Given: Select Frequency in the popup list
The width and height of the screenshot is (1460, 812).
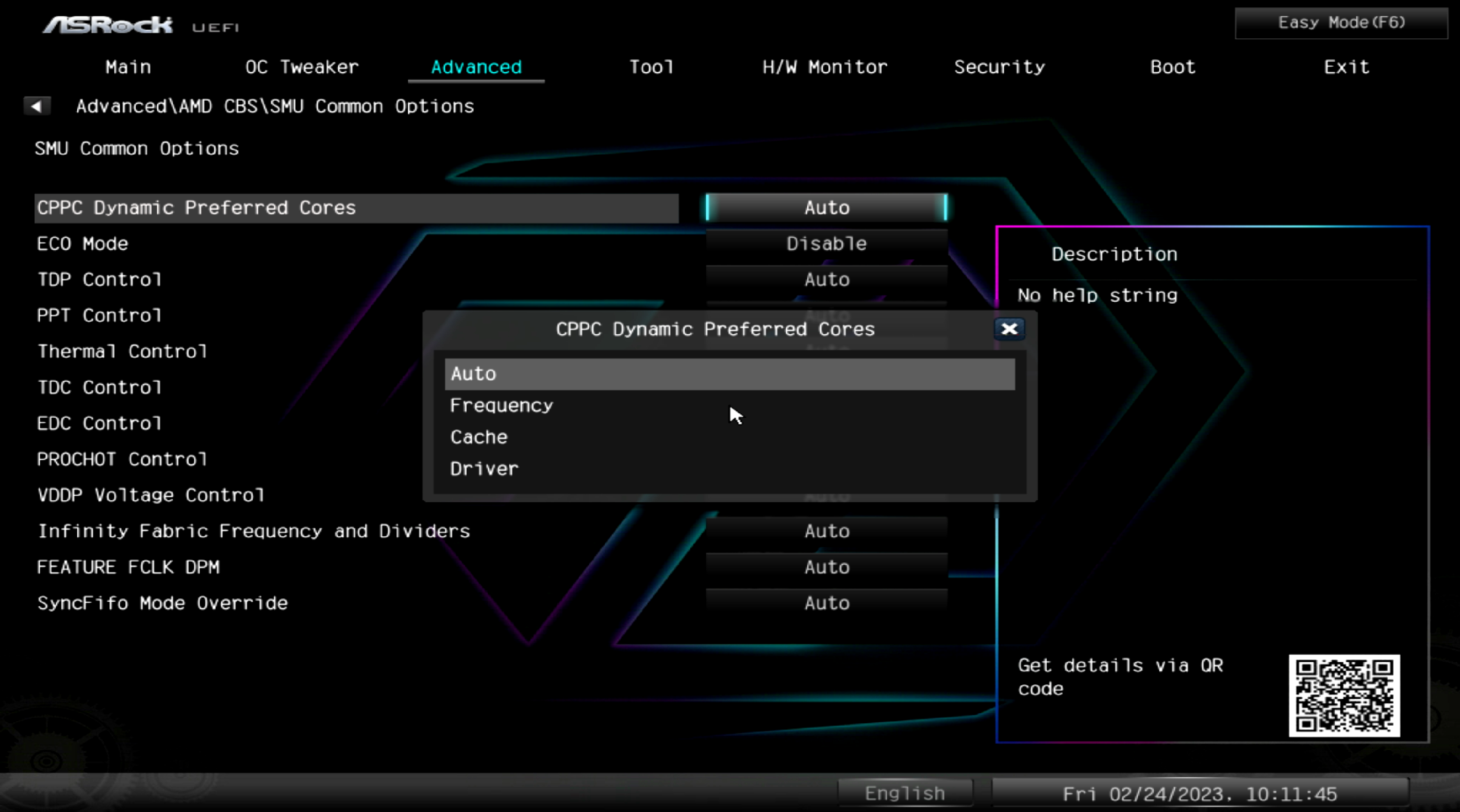Looking at the screenshot, I should pyautogui.click(x=501, y=406).
